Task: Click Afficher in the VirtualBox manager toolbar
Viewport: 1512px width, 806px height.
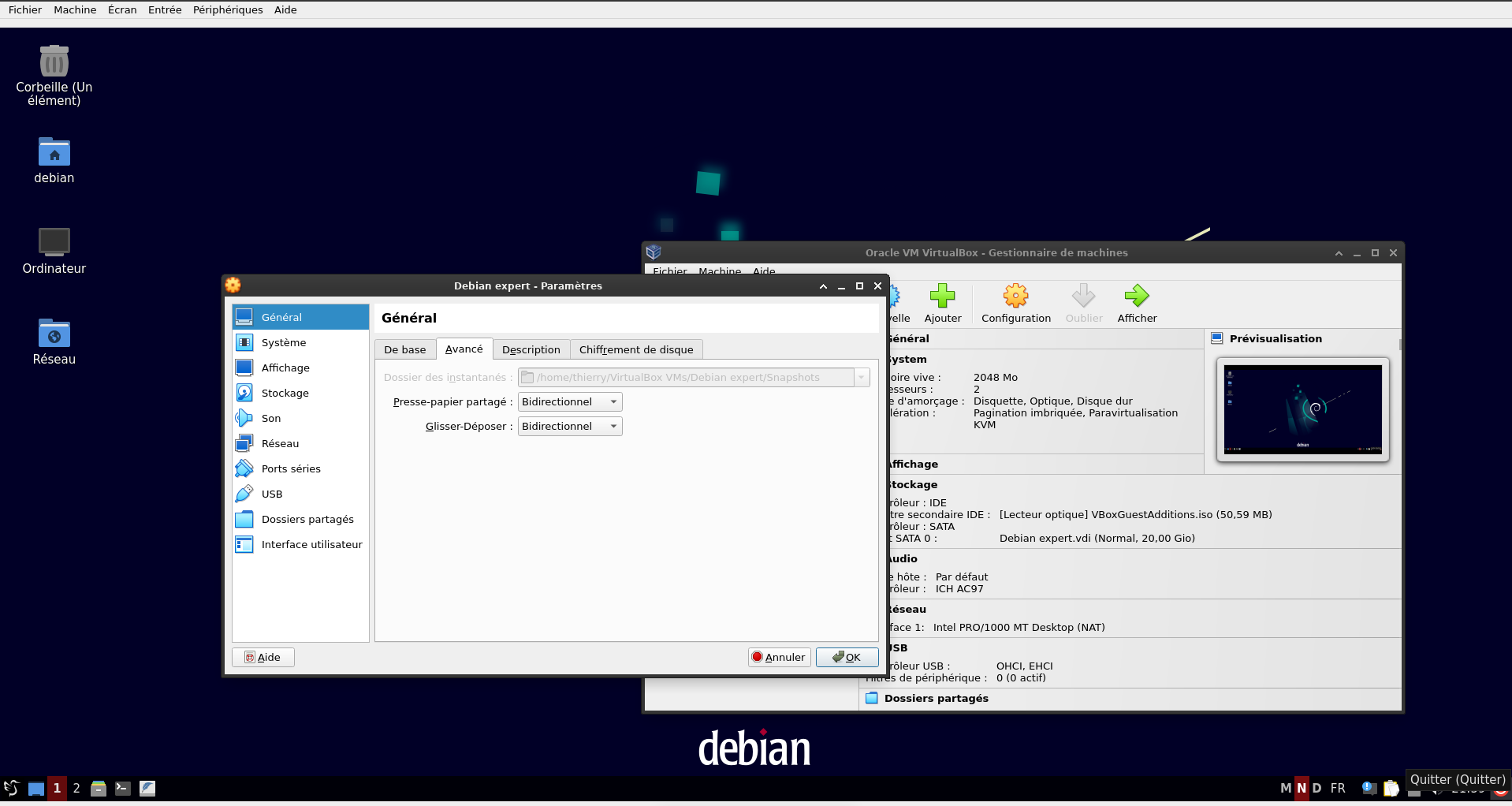Action: (1137, 304)
